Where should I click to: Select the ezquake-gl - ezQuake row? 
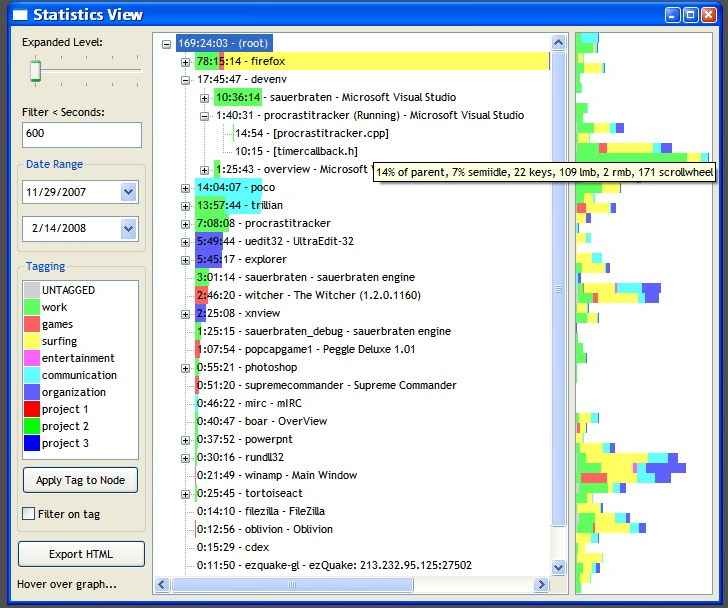334,565
